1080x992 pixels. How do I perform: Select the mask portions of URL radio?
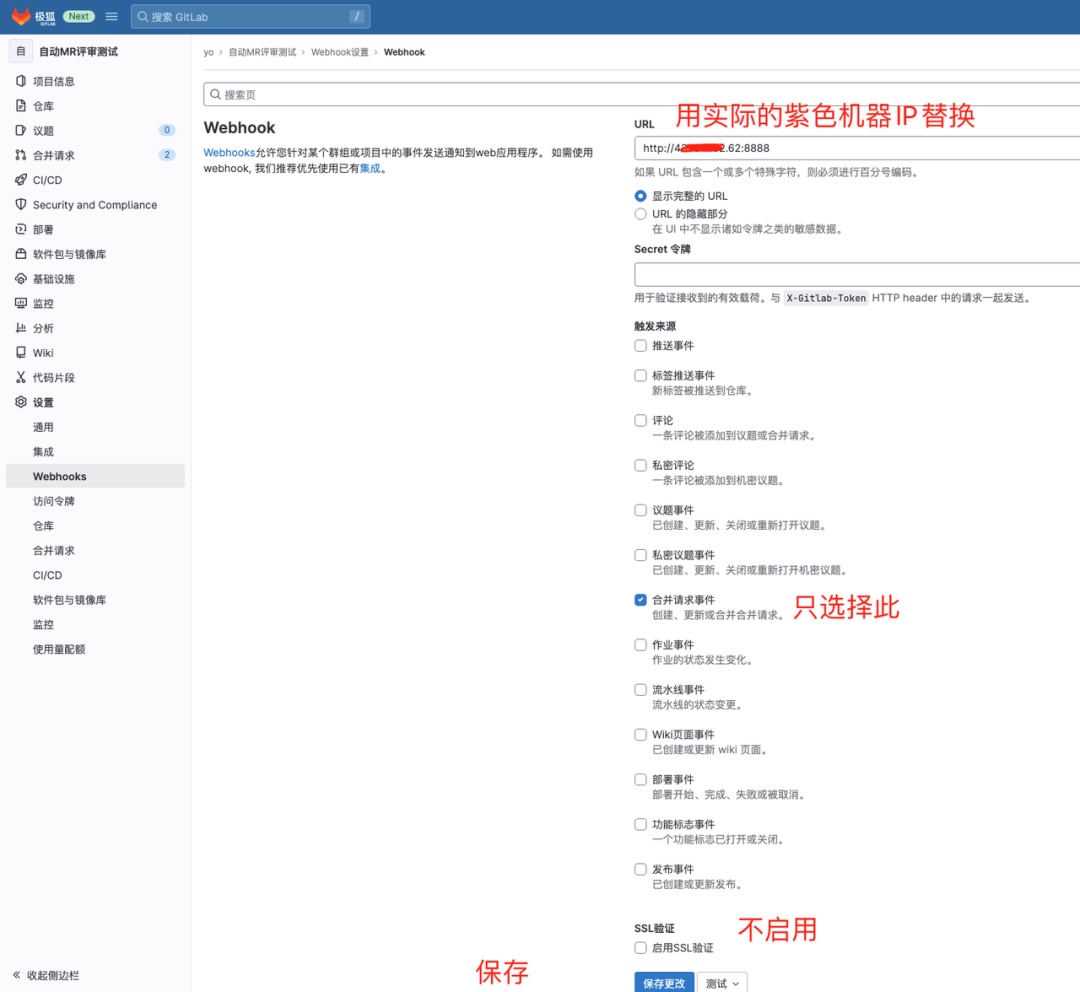(x=641, y=214)
